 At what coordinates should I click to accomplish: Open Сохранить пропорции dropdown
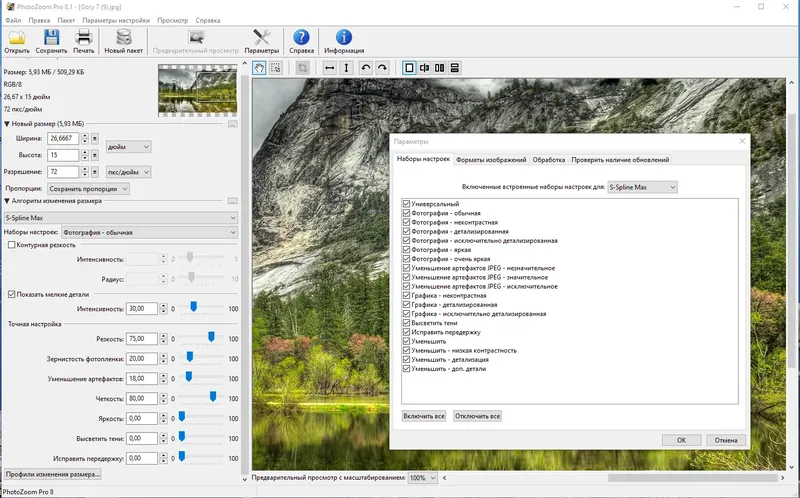pos(88,189)
